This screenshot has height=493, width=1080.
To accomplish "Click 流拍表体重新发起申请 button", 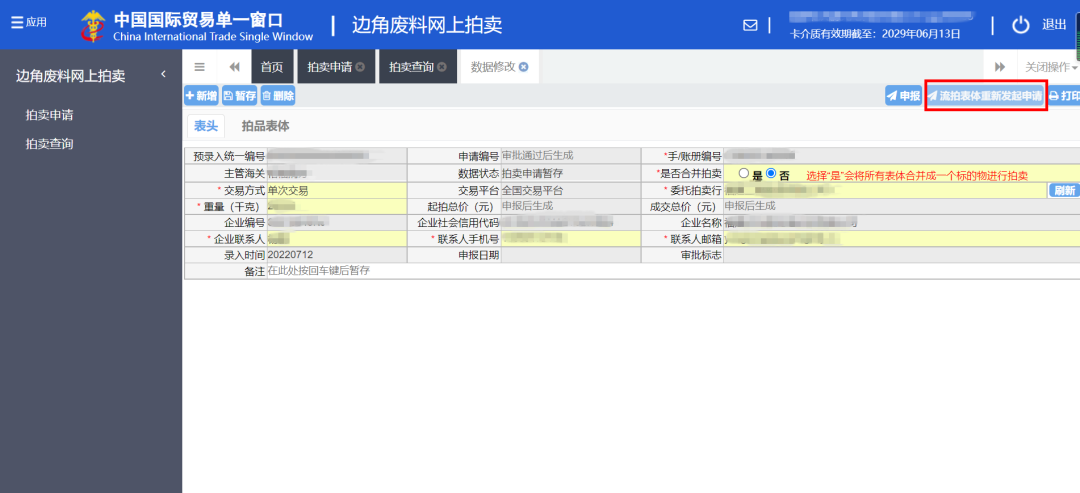I will [985, 96].
